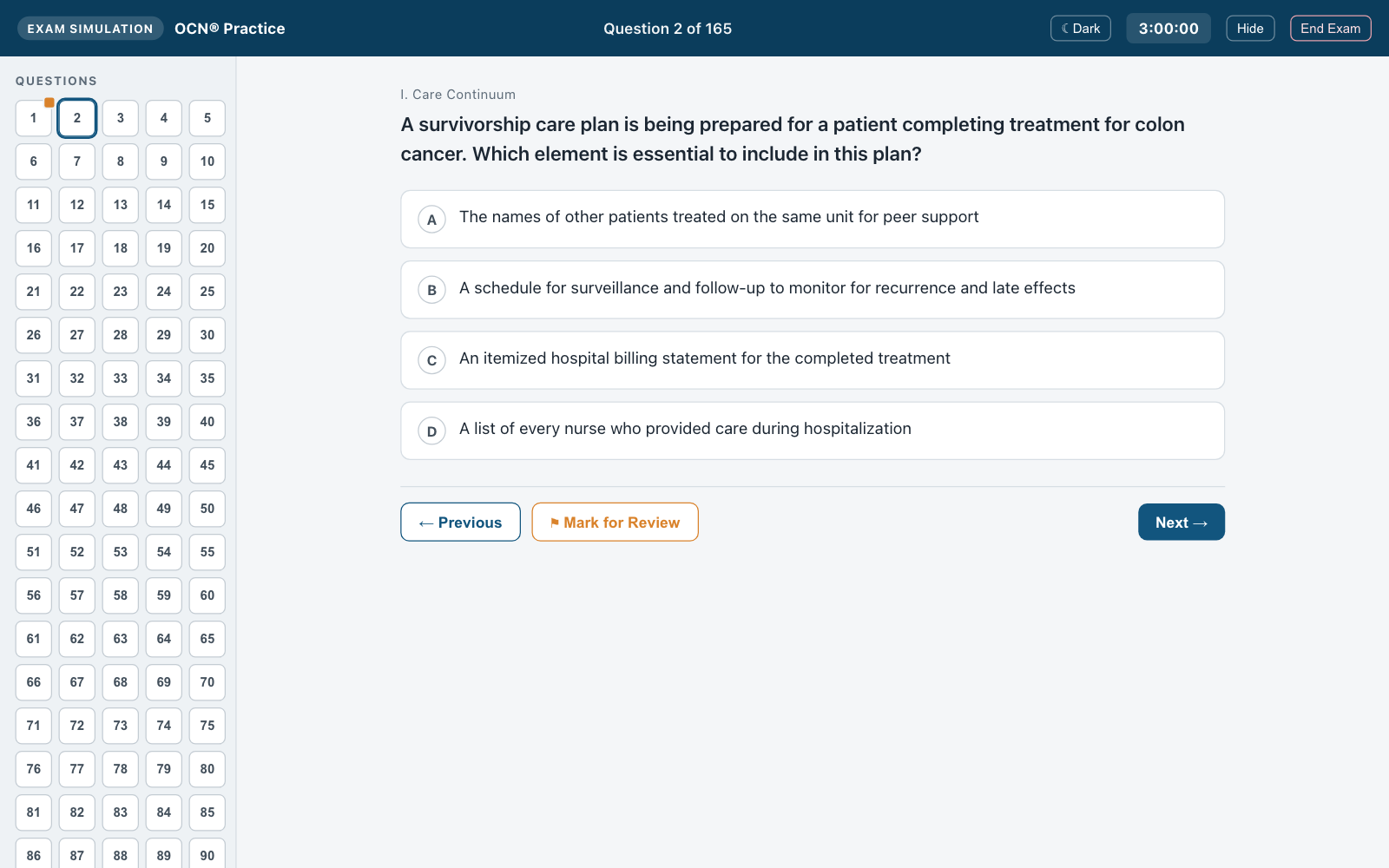Open flagged question 1 in navigator
Viewport: 1389px width, 868px height.
(34, 118)
